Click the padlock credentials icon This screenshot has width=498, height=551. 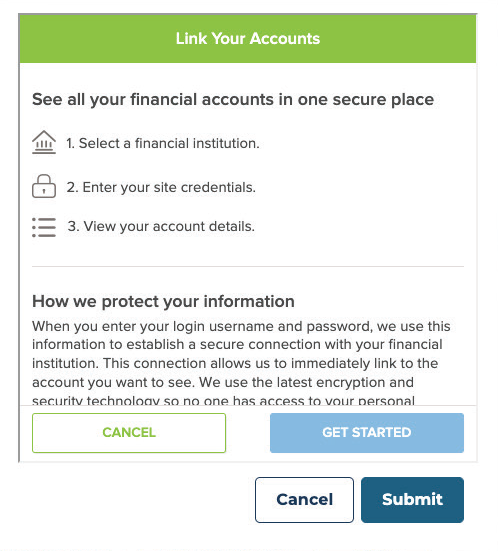pos(44,186)
